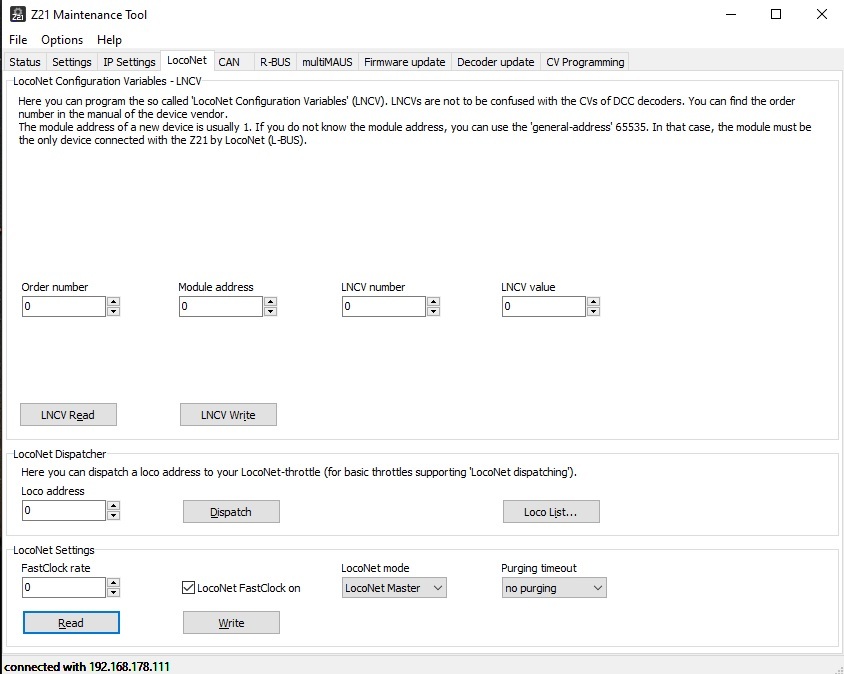Image resolution: width=844 pixels, height=674 pixels.
Task: Switch to the CAN tab
Action: 229,62
